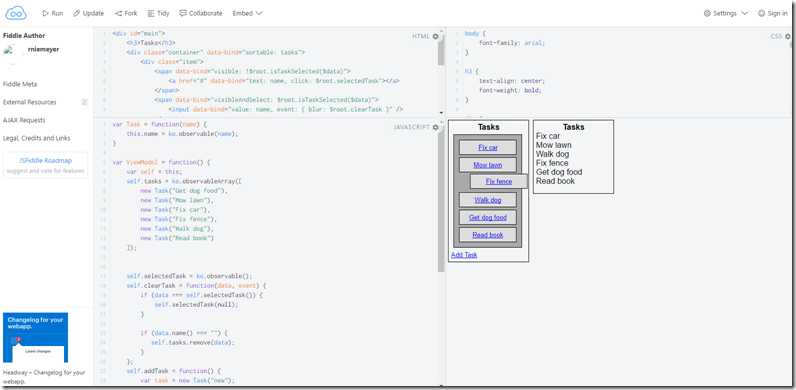The width and height of the screenshot is (796, 390).
Task: Click CSS line 'text-align: center;'
Action: pos(512,81)
